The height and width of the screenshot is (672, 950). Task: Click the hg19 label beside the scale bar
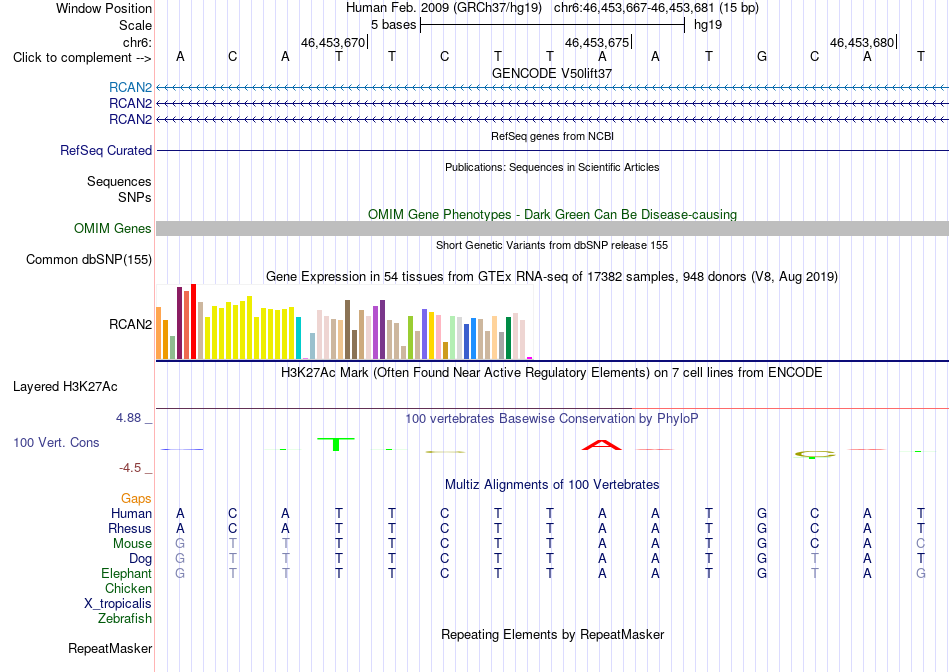(708, 25)
